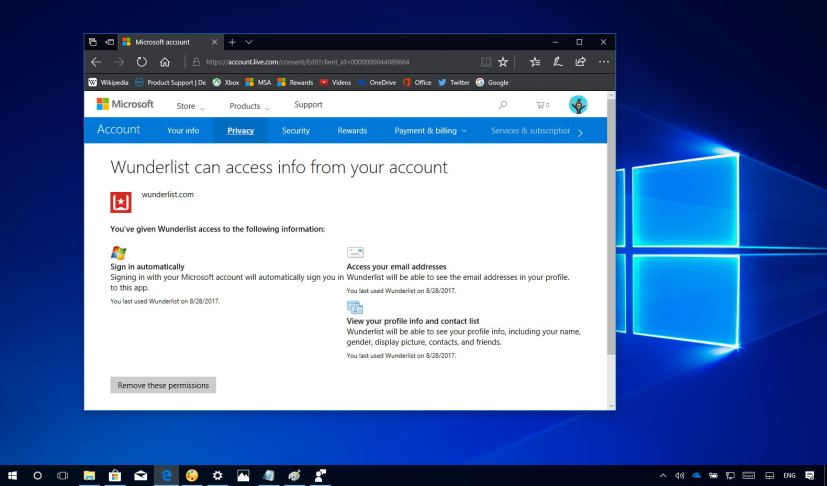Select the Privacy tab
827x486 pixels.
coord(241,130)
